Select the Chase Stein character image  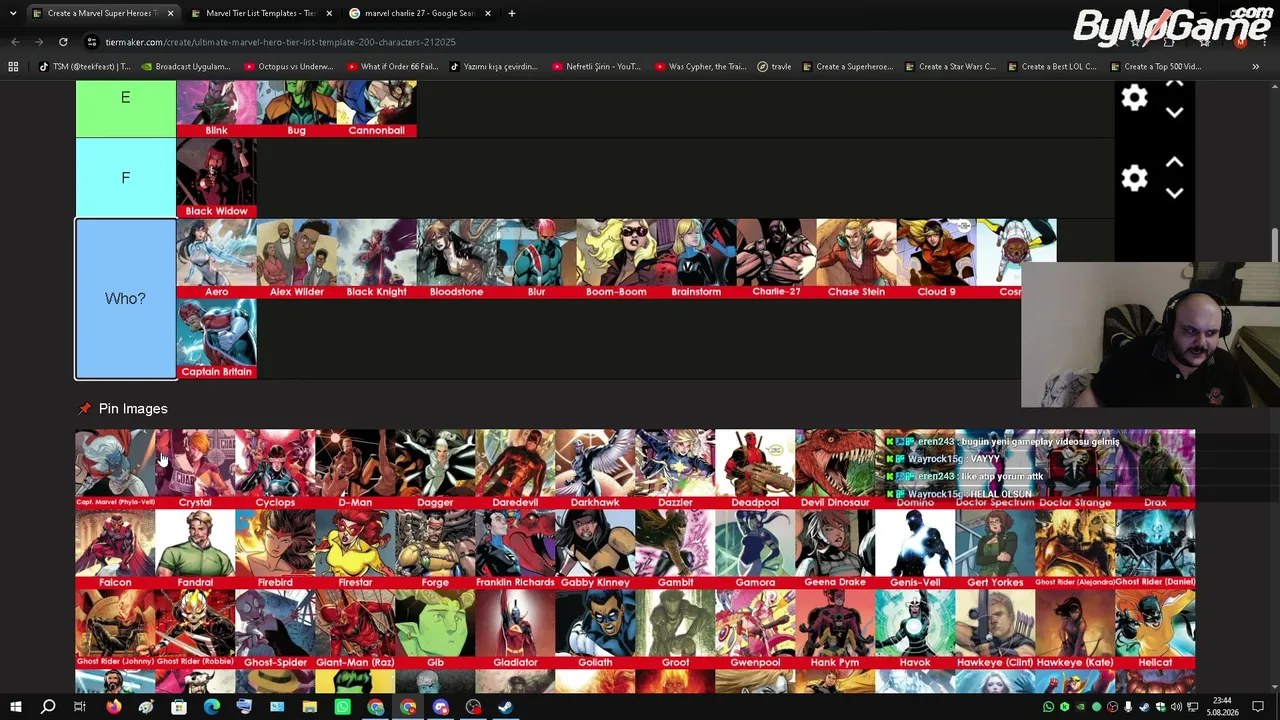point(856,259)
